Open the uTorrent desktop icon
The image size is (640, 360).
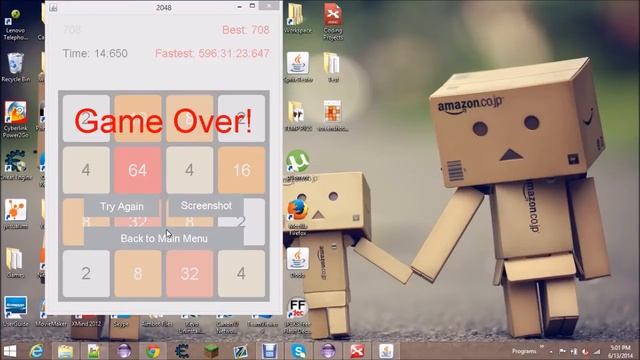(298, 166)
